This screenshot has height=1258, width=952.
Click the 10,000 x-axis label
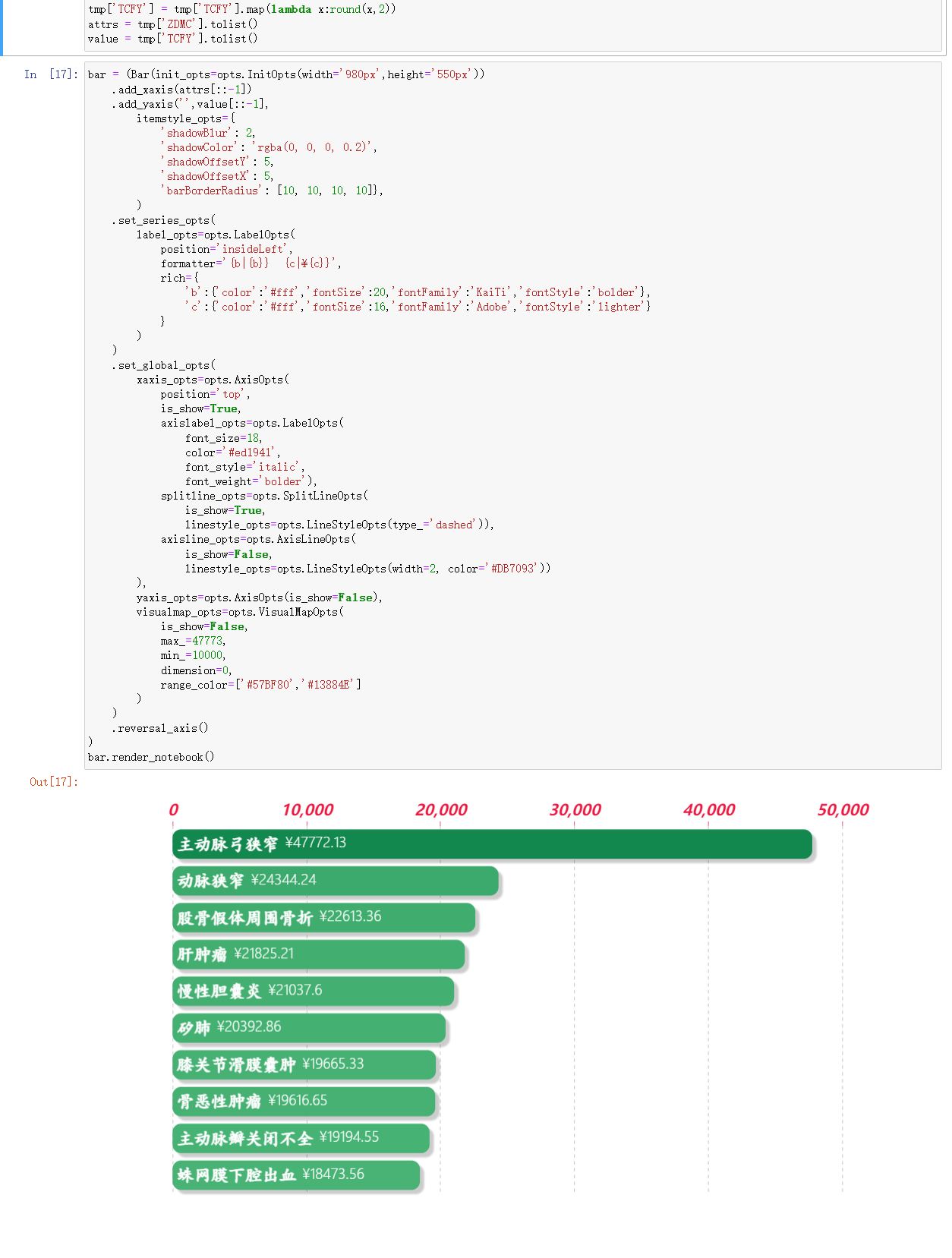(307, 810)
